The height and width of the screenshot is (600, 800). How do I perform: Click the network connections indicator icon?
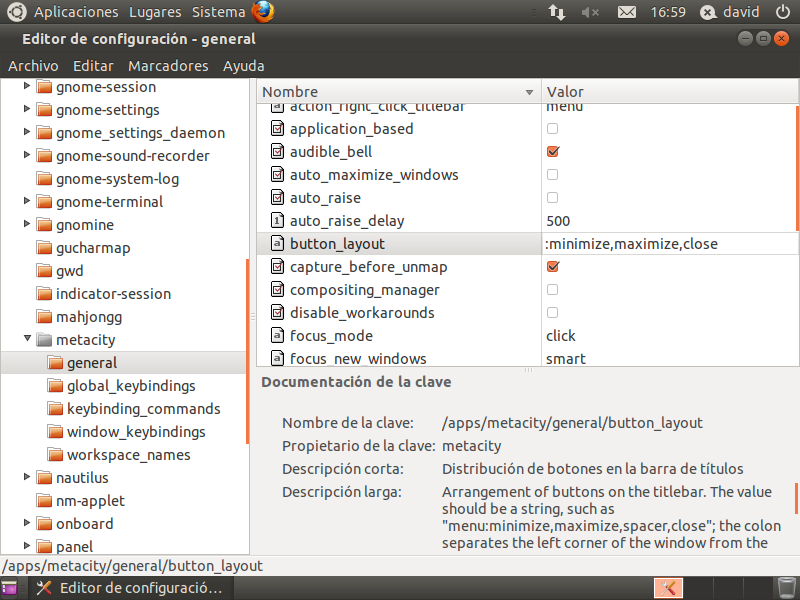click(x=557, y=12)
